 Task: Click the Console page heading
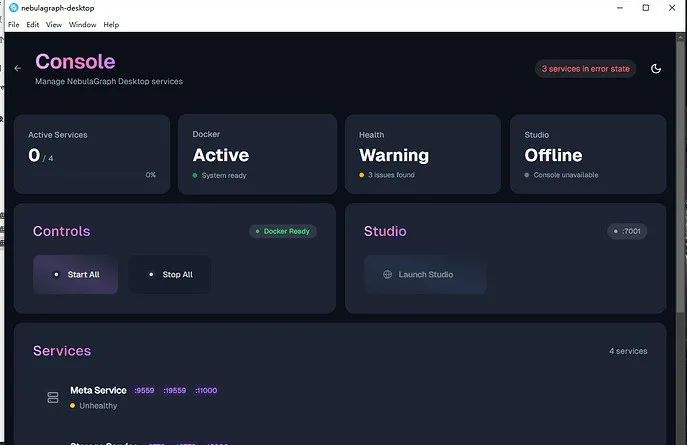point(75,61)
